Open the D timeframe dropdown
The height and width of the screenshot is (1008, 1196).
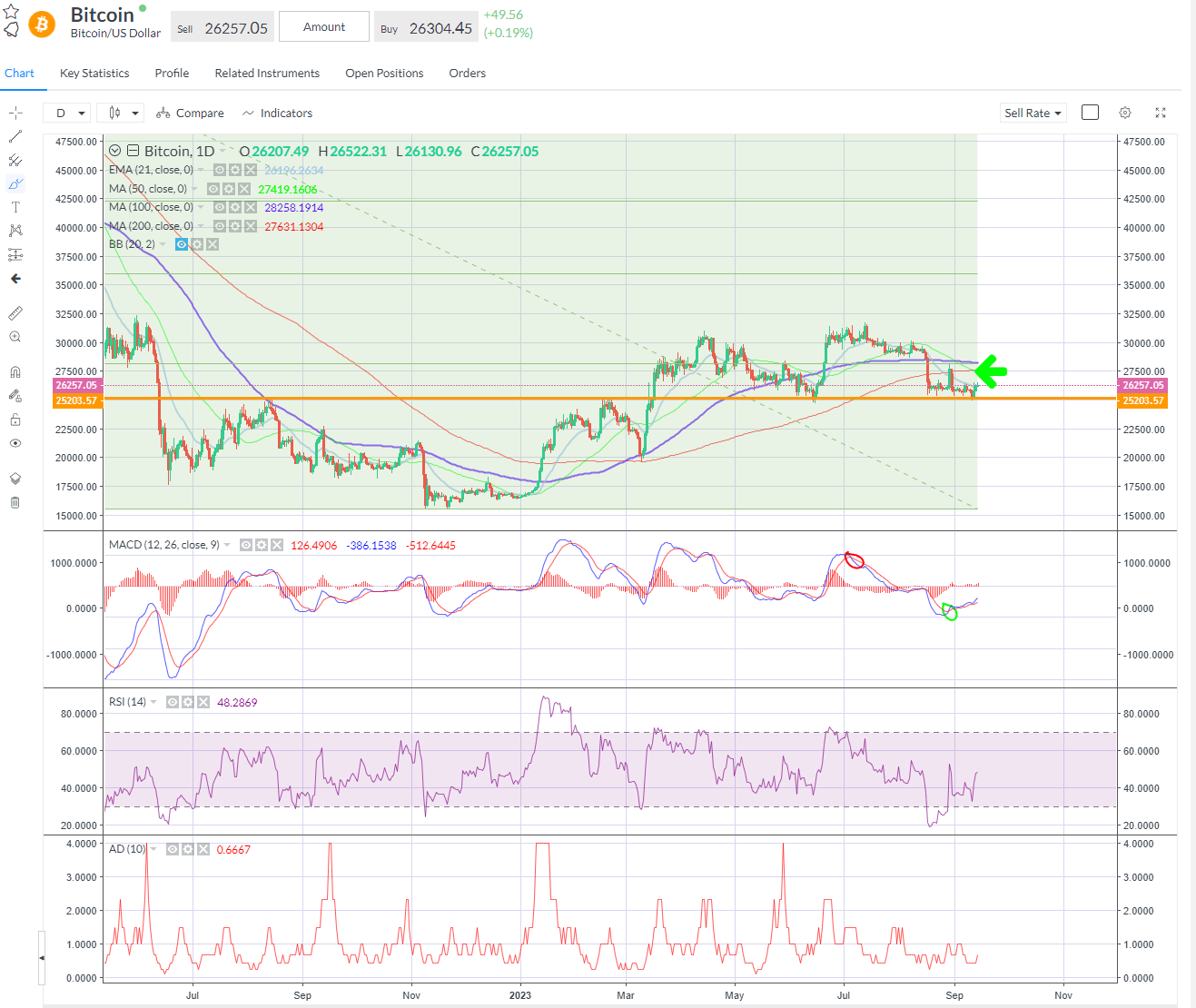68,113
